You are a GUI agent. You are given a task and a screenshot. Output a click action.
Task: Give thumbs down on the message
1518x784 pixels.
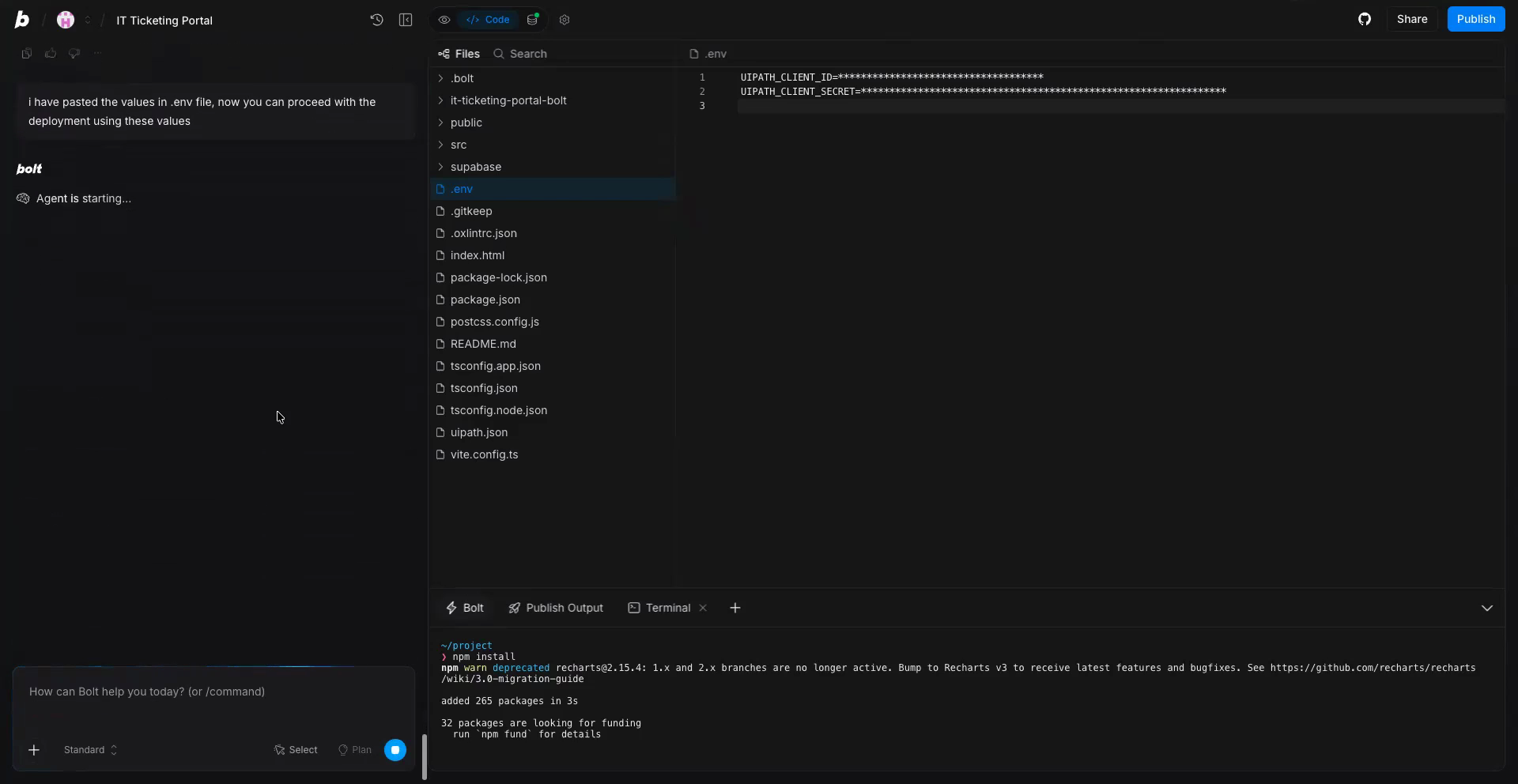point(74,53)
